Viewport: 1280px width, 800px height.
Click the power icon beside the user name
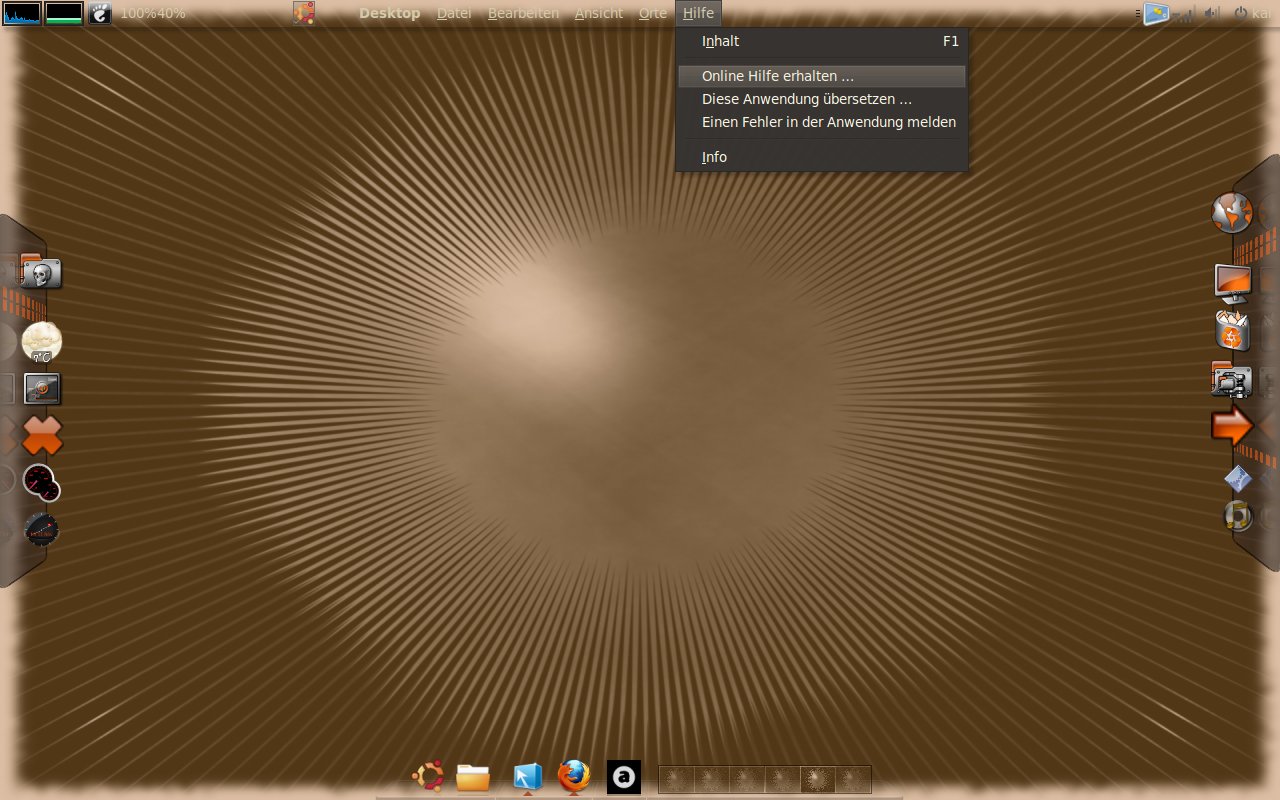click(1241, 13)
